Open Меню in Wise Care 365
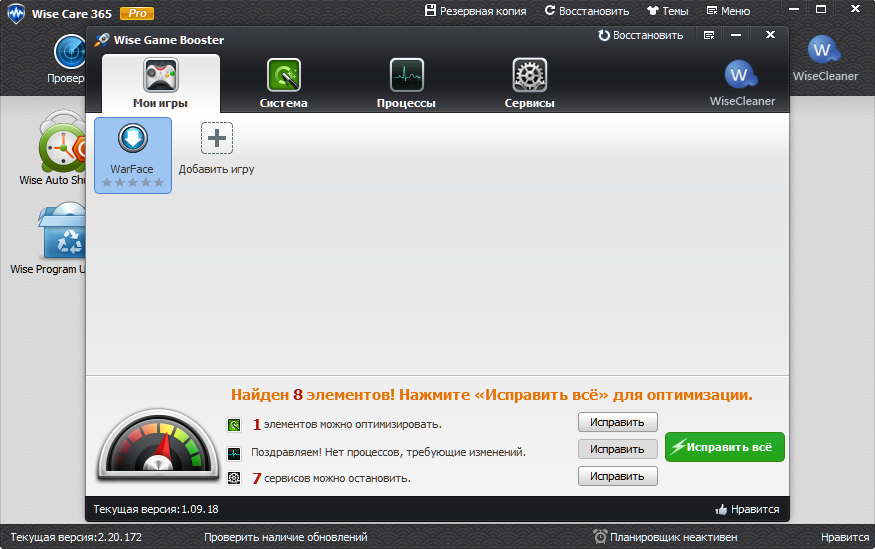The image size is (875, 549). pos(728,11)
